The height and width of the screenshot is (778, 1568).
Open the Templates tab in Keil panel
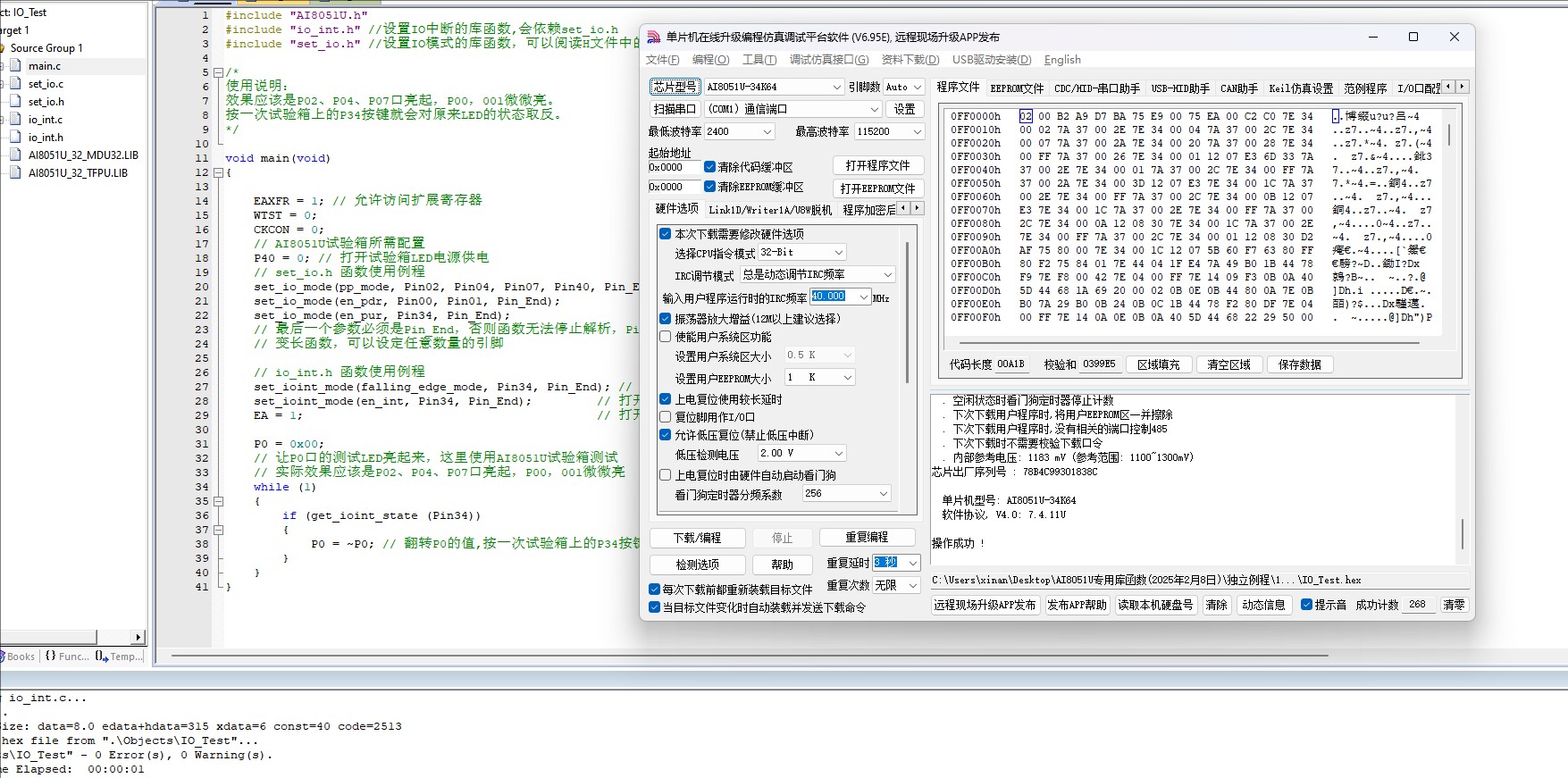[x=119, y=656]
